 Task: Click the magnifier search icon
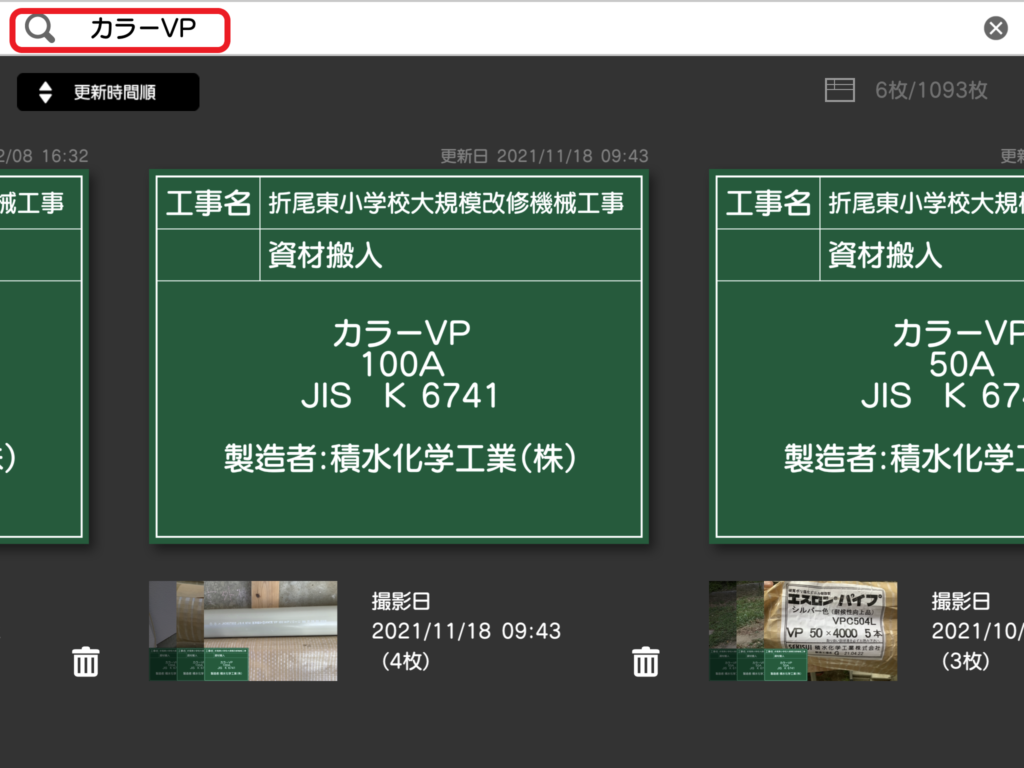pyautogui.click(x=39, y=29)
